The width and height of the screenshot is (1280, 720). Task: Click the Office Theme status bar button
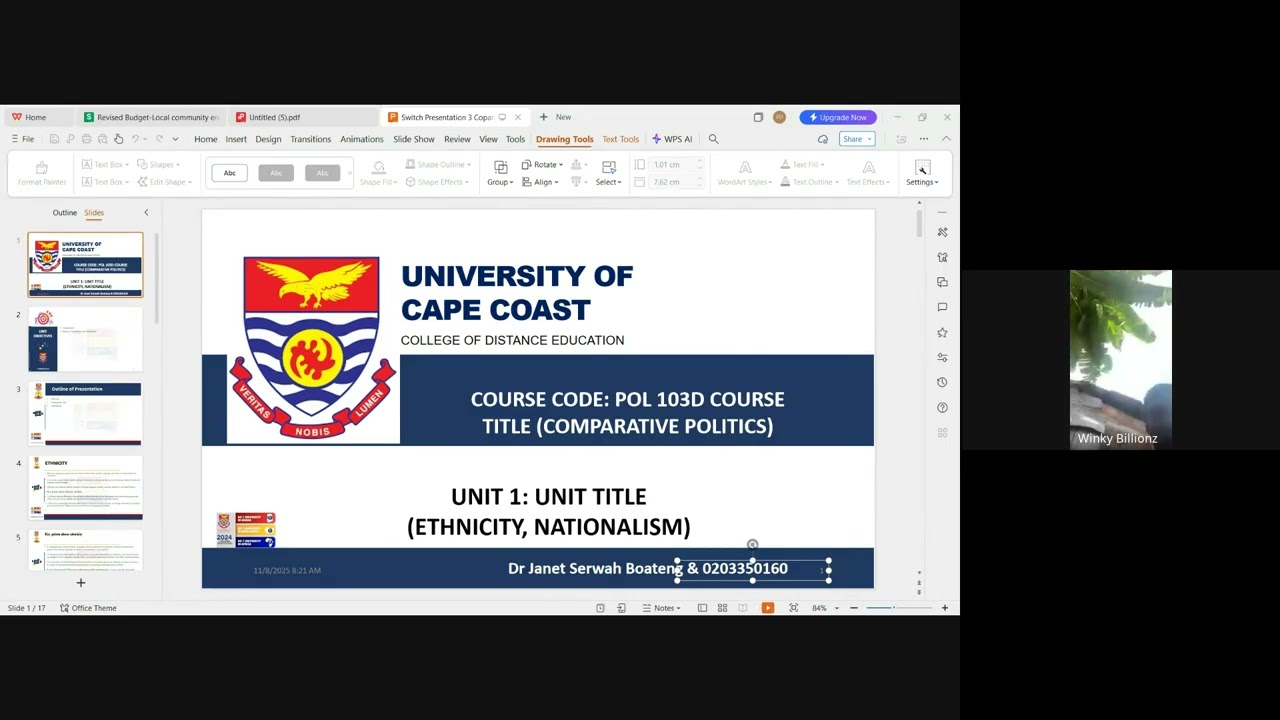[88, 608]
